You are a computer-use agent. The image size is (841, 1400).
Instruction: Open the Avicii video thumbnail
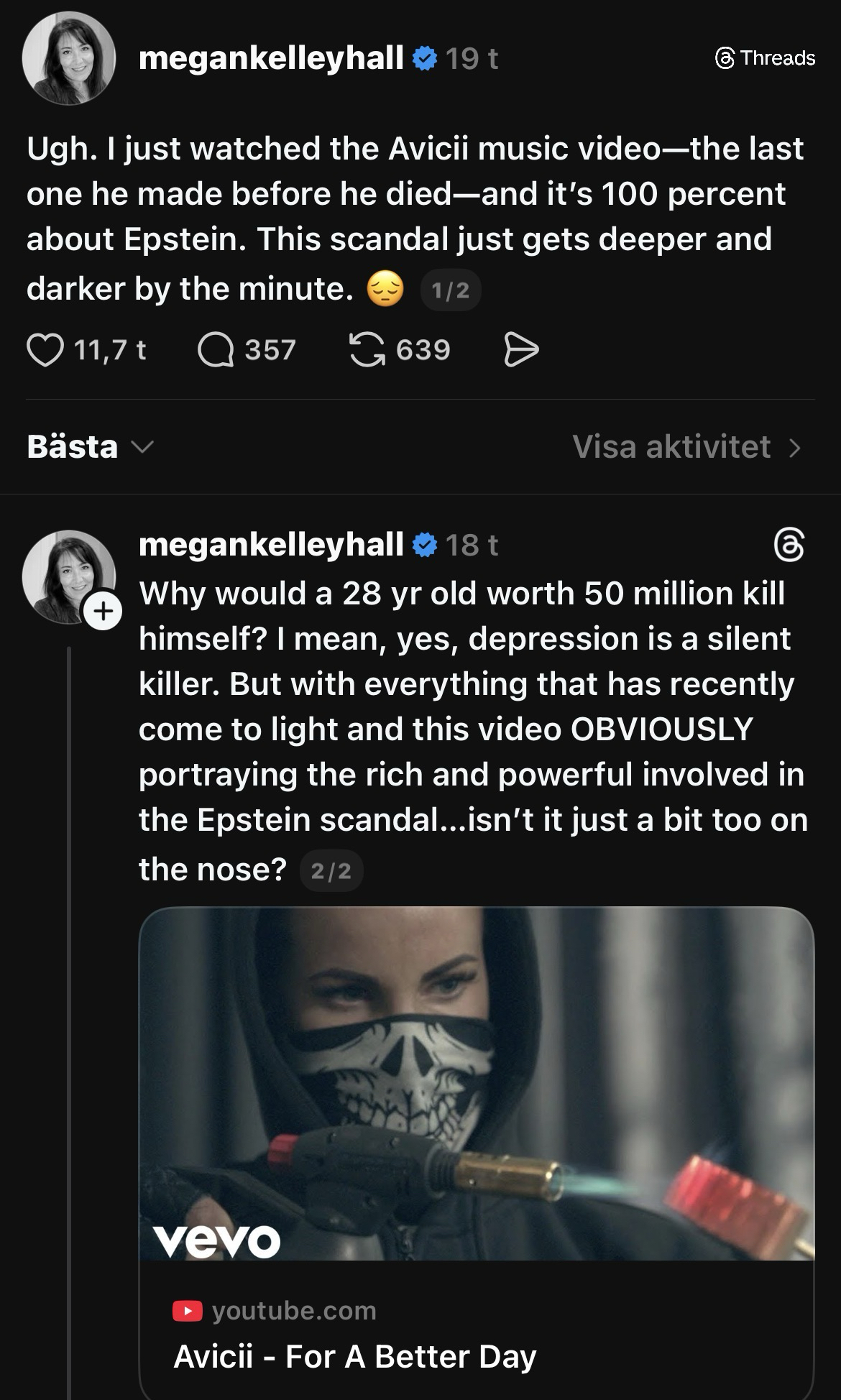point(476,1084)
